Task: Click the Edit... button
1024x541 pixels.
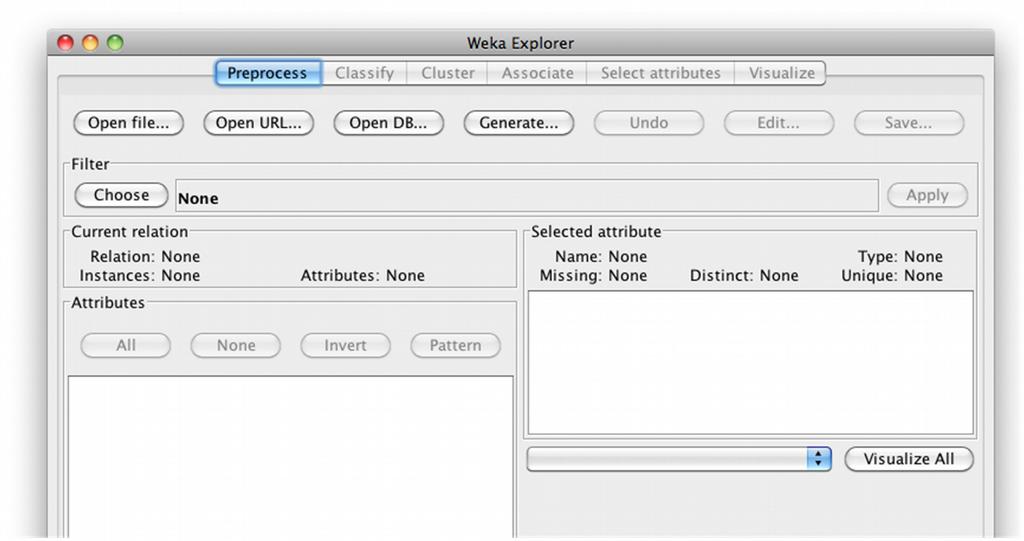Action: click(x=778, y=123)
